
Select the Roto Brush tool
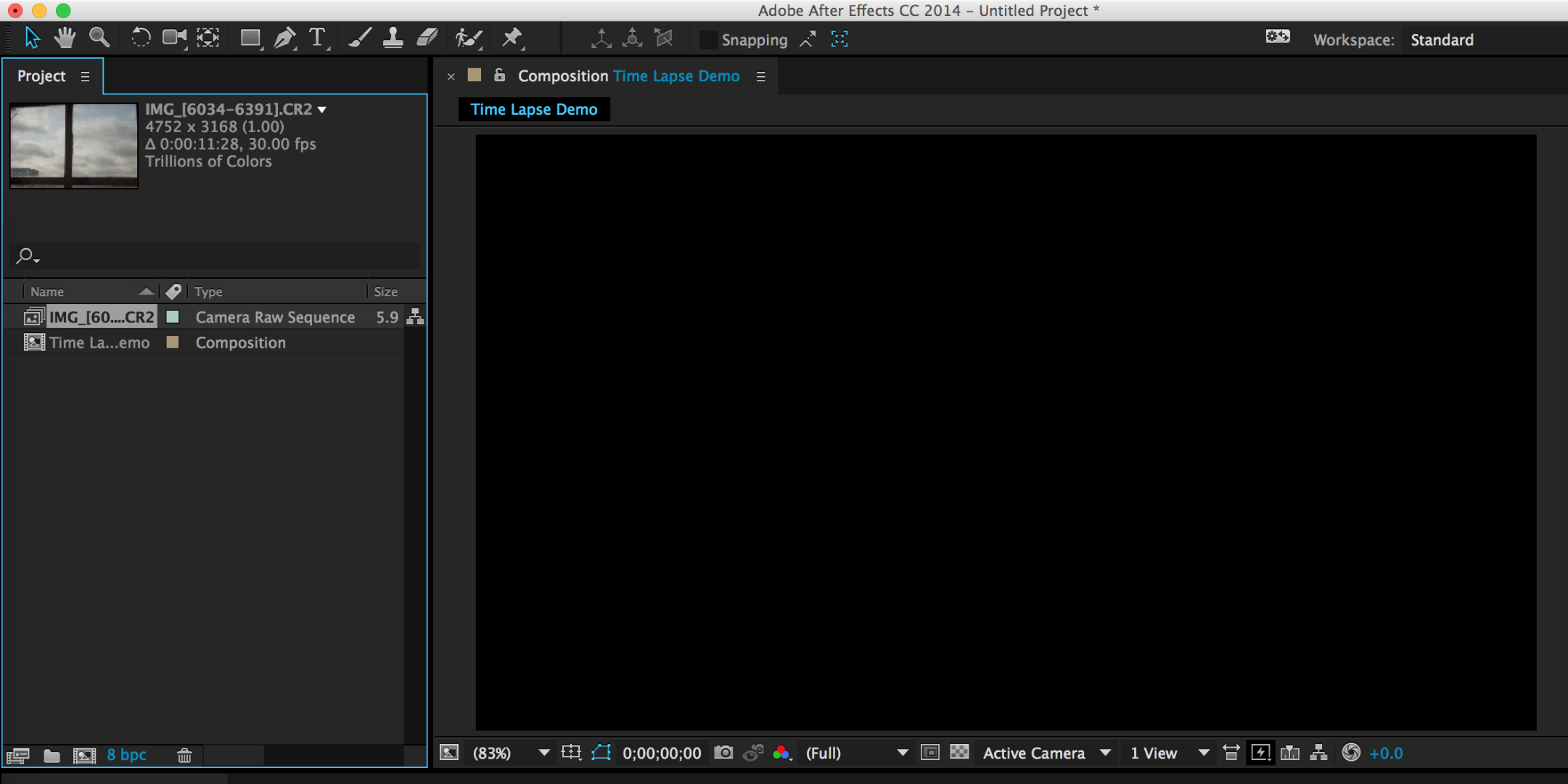tap(469, 38)
